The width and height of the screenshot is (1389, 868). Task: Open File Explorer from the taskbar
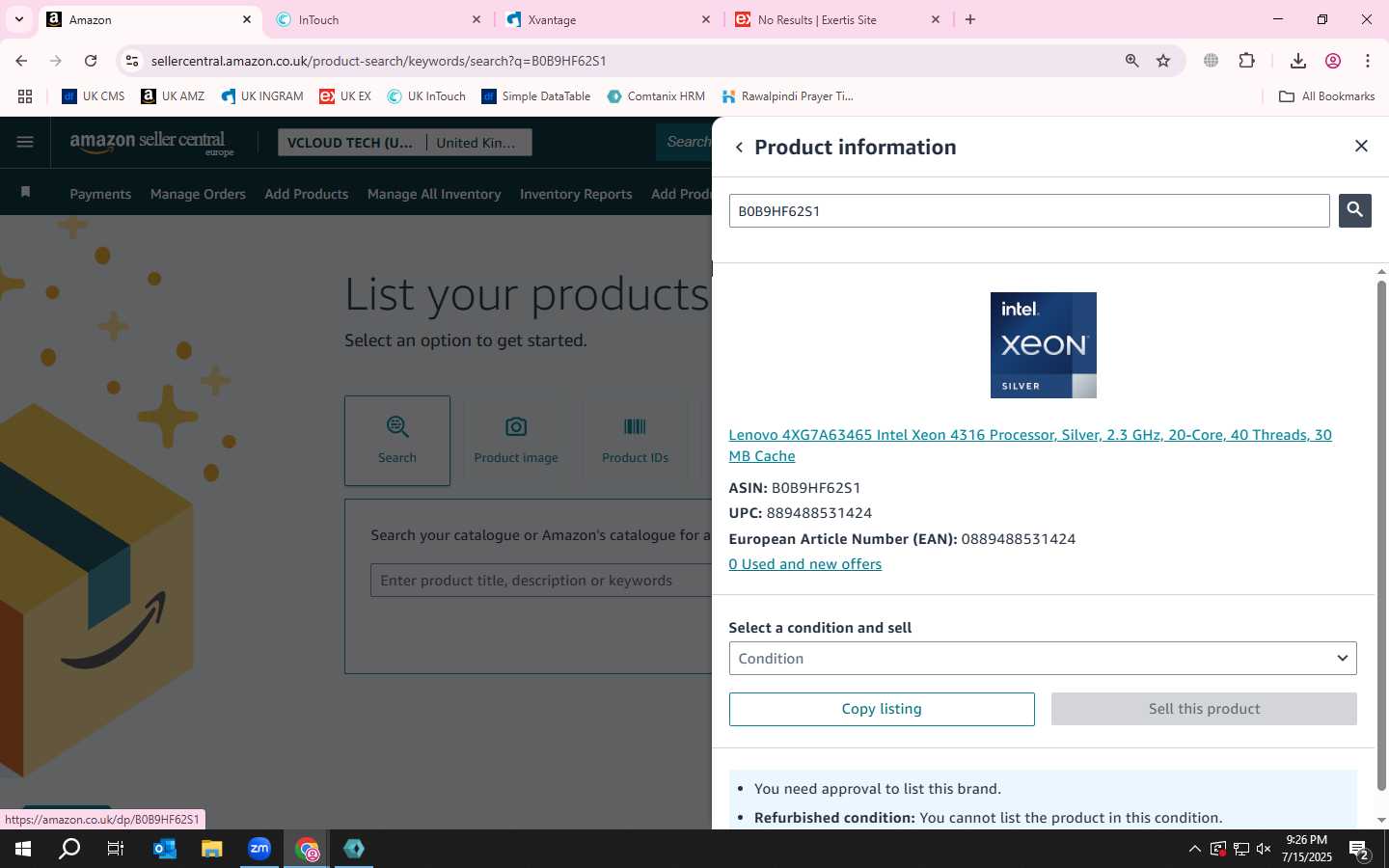coord(212,849)
